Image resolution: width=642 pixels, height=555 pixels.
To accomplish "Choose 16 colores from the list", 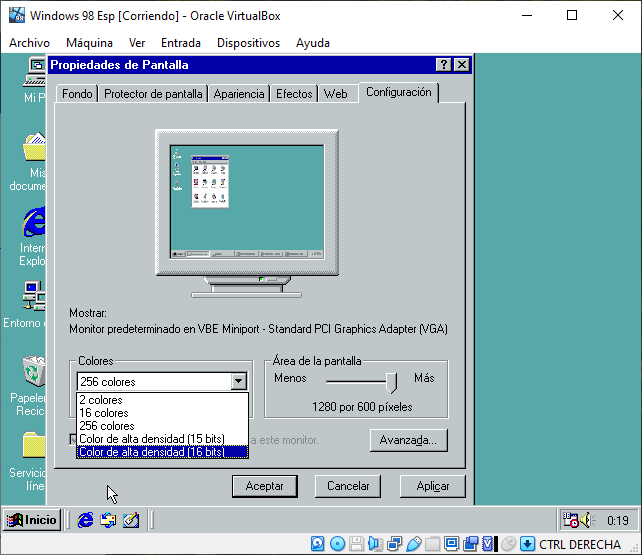I will [163, 413].
